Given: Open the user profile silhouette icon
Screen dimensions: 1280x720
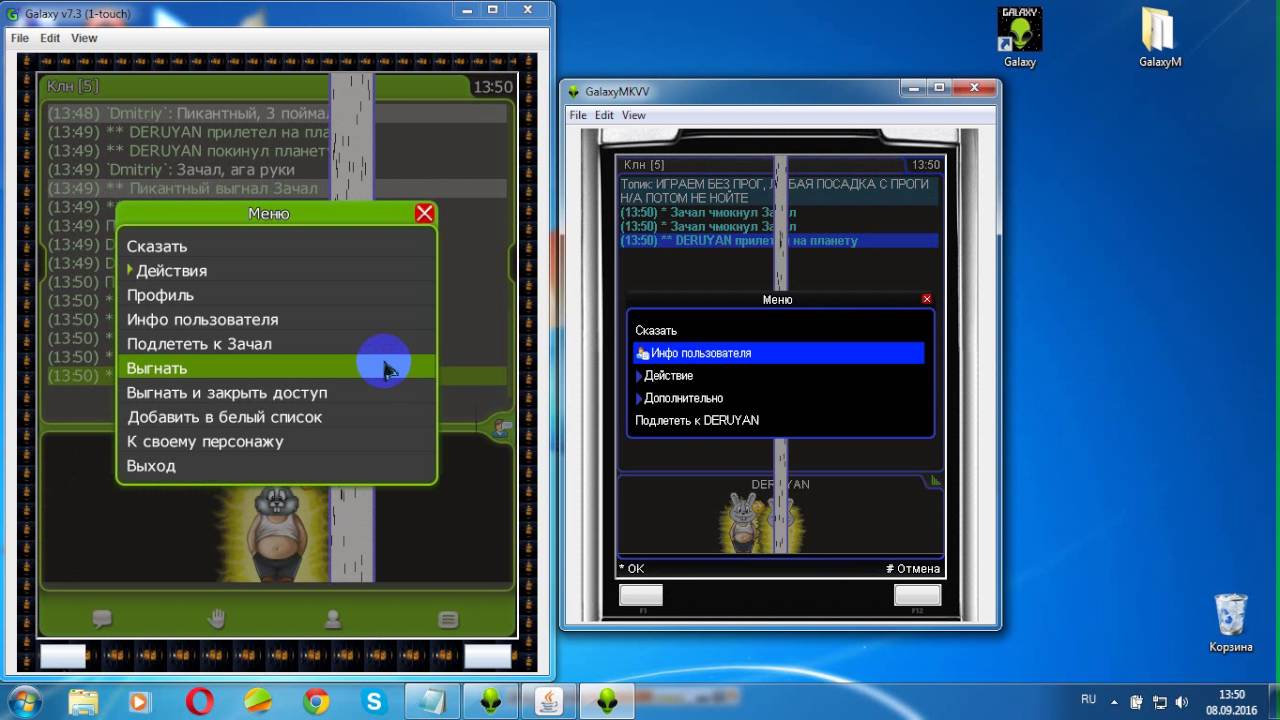Looking at the screenshot, I should click(333, 619).
